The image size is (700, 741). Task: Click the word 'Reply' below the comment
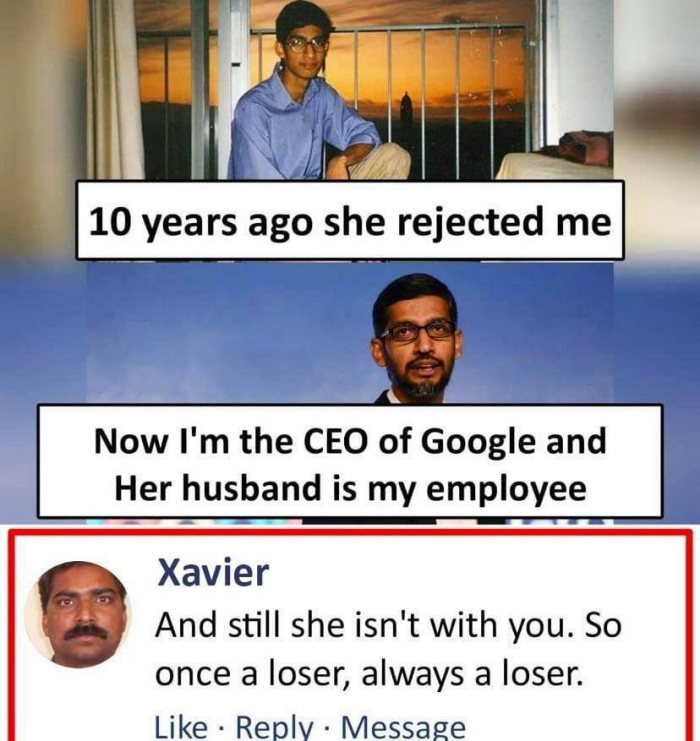275,727
